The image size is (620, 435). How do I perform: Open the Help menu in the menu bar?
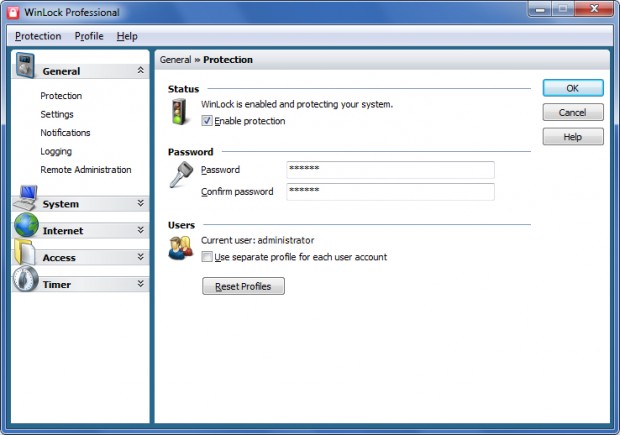[x=127, y=36]
